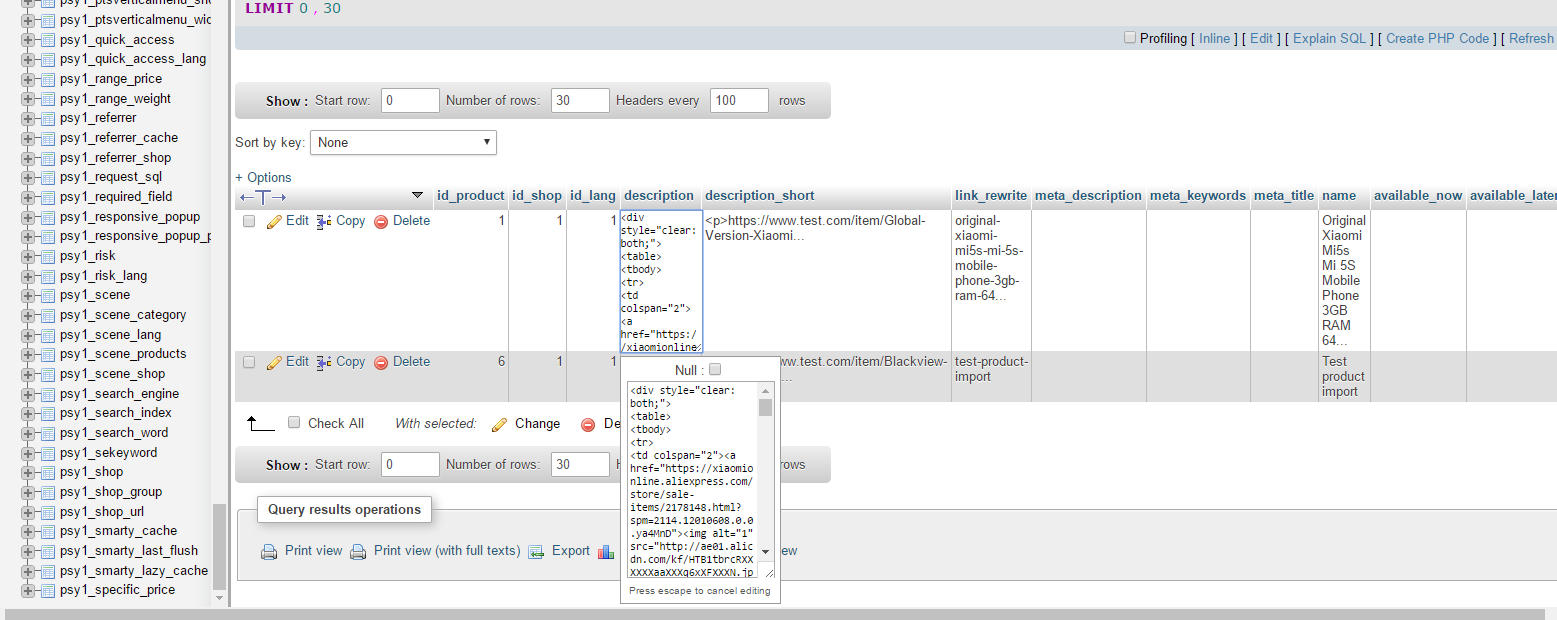
Task: Click the red delete icon beside With selected
Action: 588,424
